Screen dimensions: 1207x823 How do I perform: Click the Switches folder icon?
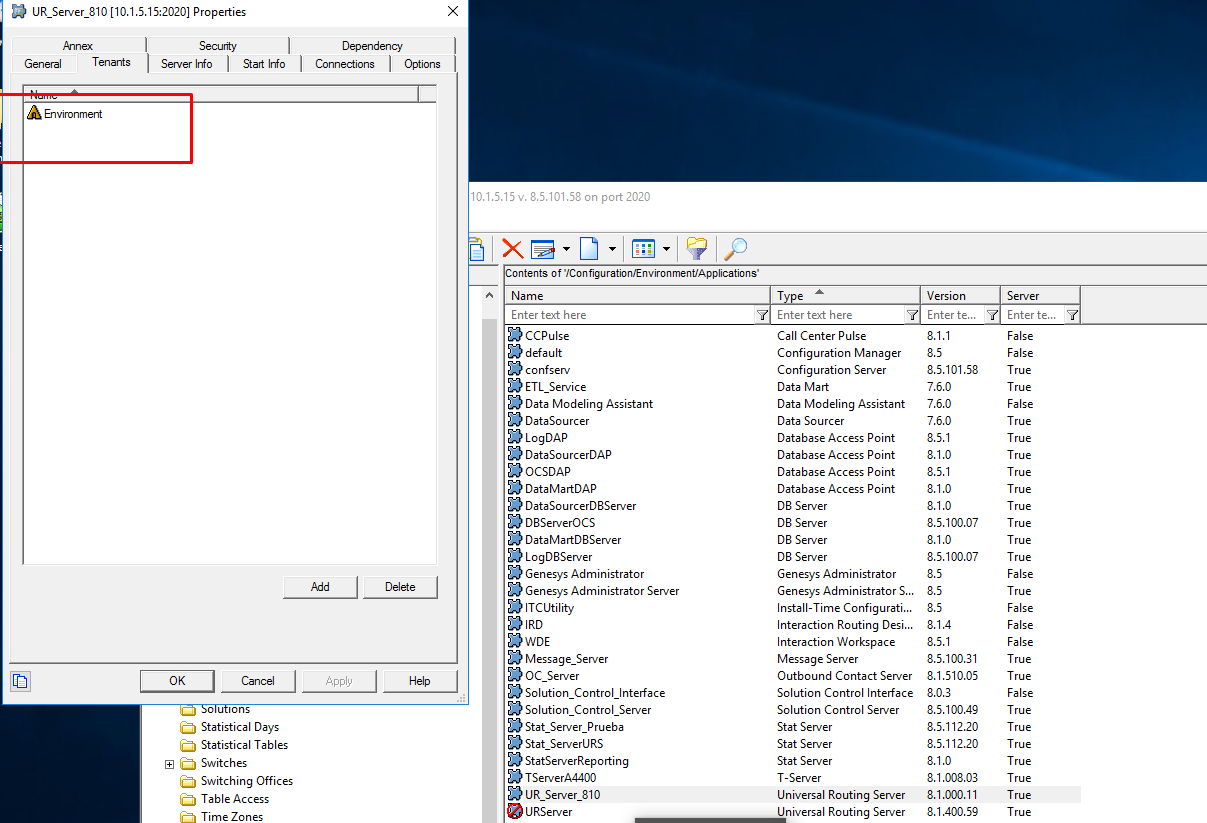188,763
